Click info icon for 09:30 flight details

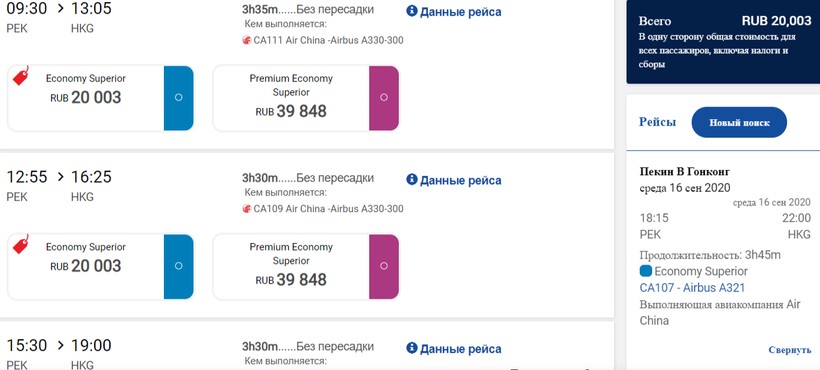(412, 11)
